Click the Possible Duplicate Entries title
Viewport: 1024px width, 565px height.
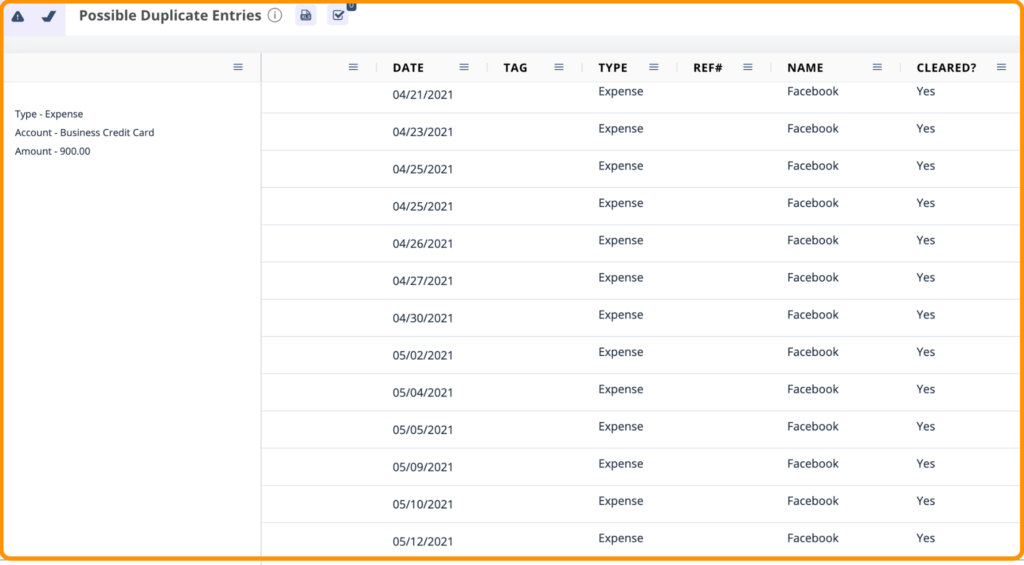[x=170, y=16]
